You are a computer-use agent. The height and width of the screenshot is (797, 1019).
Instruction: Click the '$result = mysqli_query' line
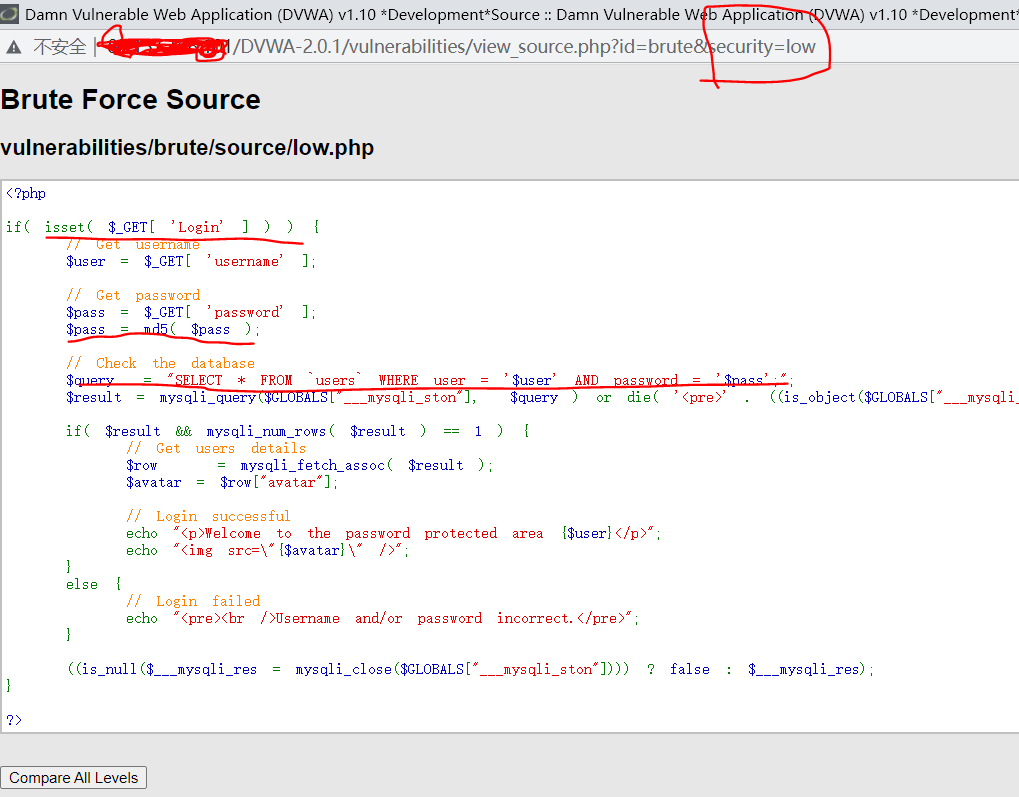542,397
